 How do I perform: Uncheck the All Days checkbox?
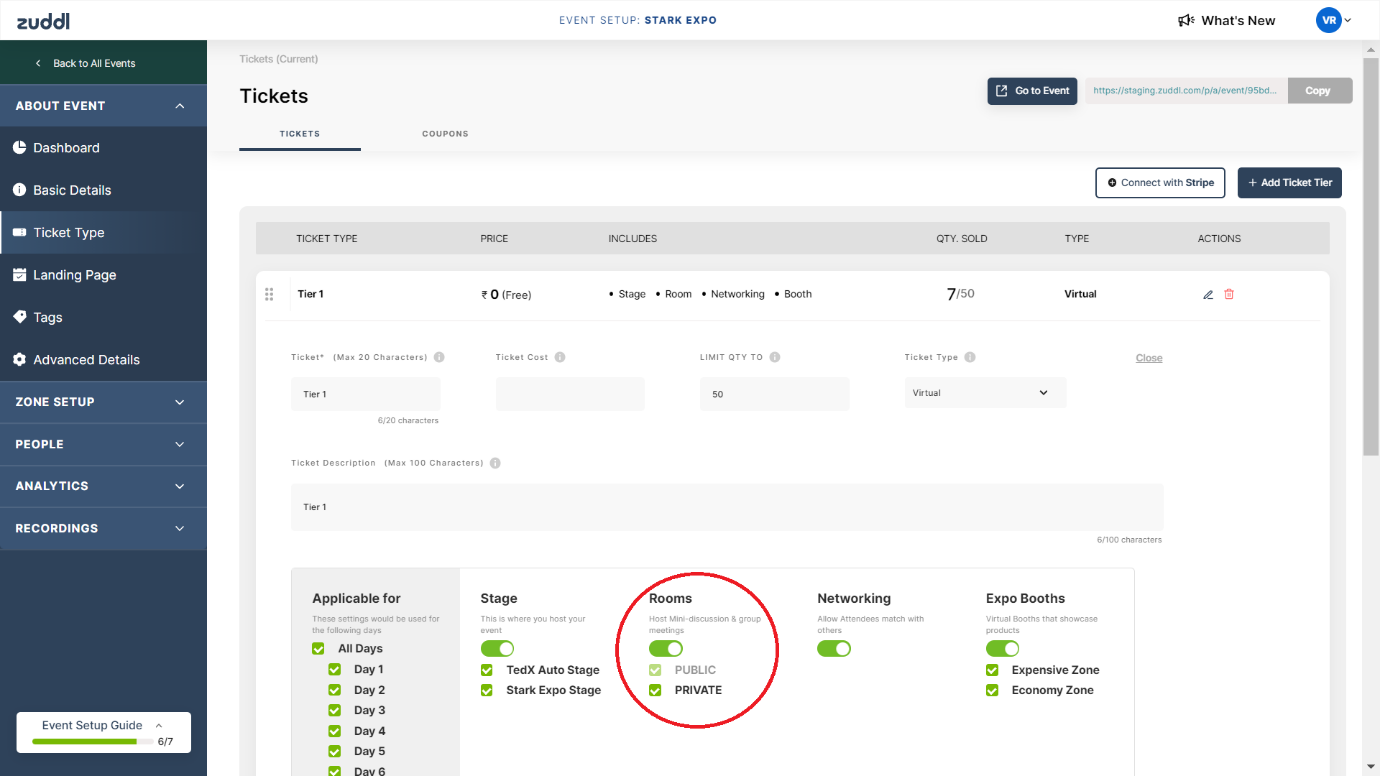[x=318, y=649]
